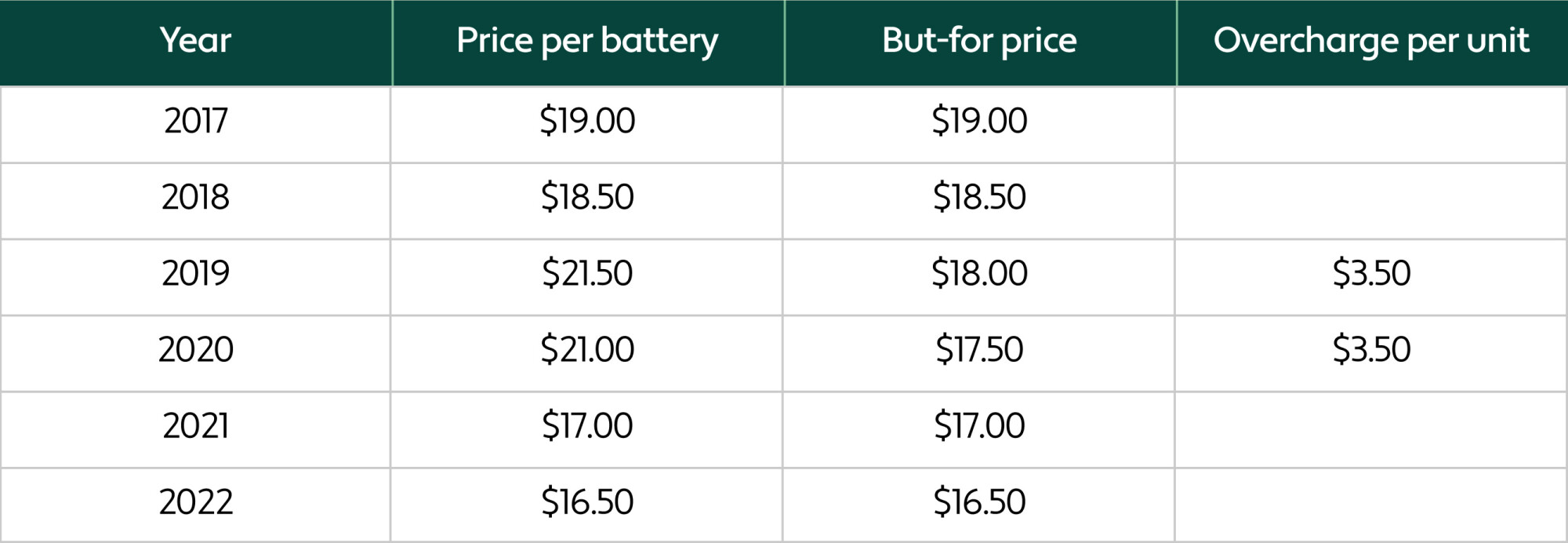Viewport: 1568px width, 543px height.
Task: Select 2018 but-for price $18.50
Action: (979, 197)
